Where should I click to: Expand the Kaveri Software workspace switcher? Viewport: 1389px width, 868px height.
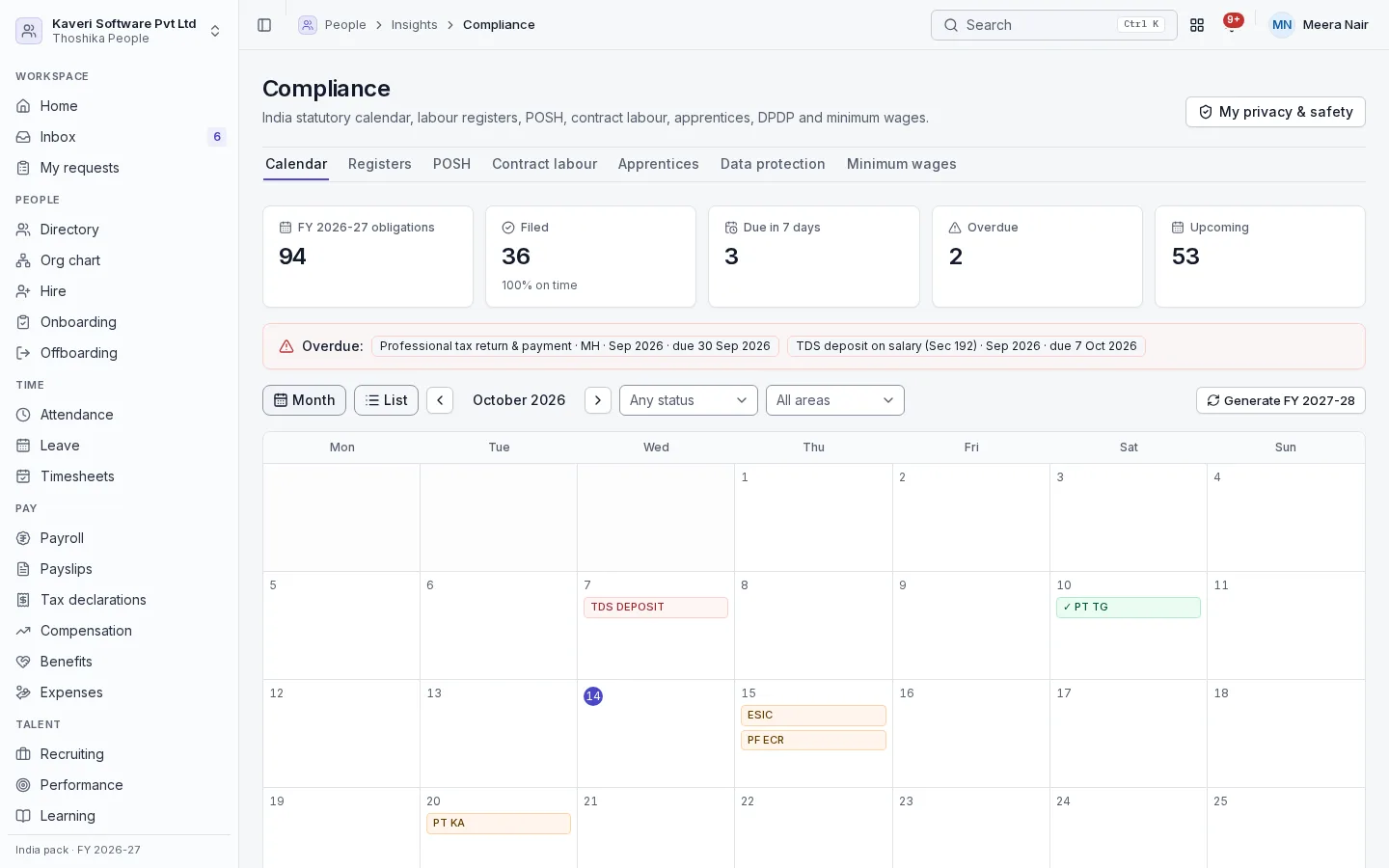[x=120, y=31]
